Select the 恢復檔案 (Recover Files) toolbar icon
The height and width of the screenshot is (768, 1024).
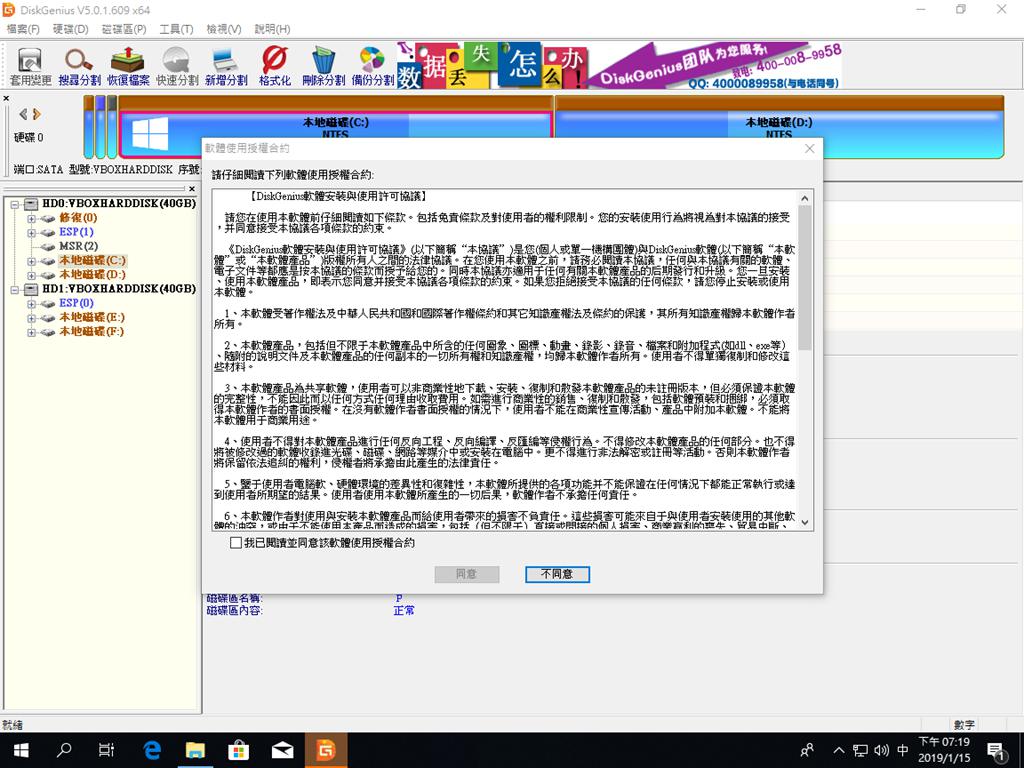point(128,67)
